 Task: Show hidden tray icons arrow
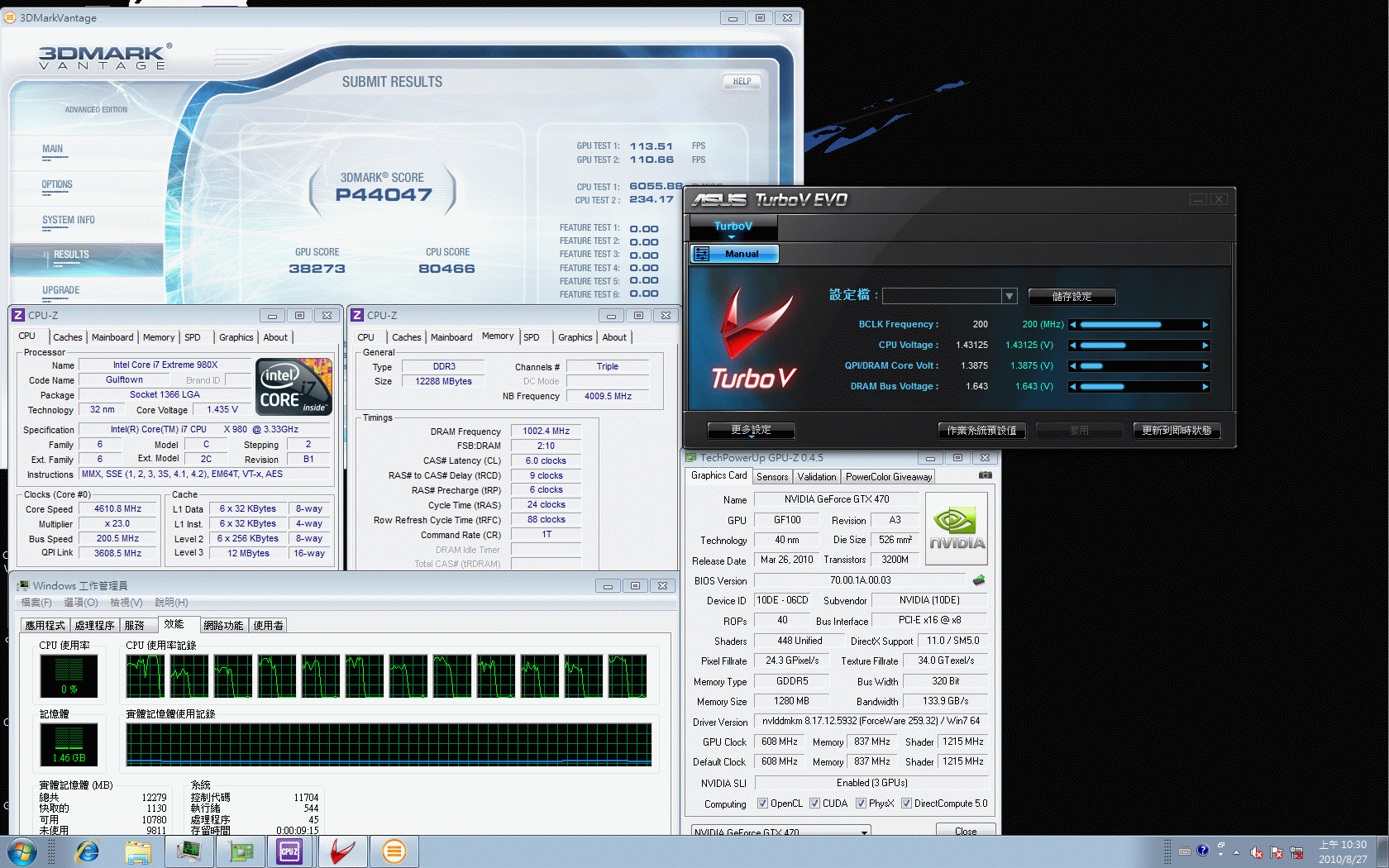click(x=1237, y=852)
